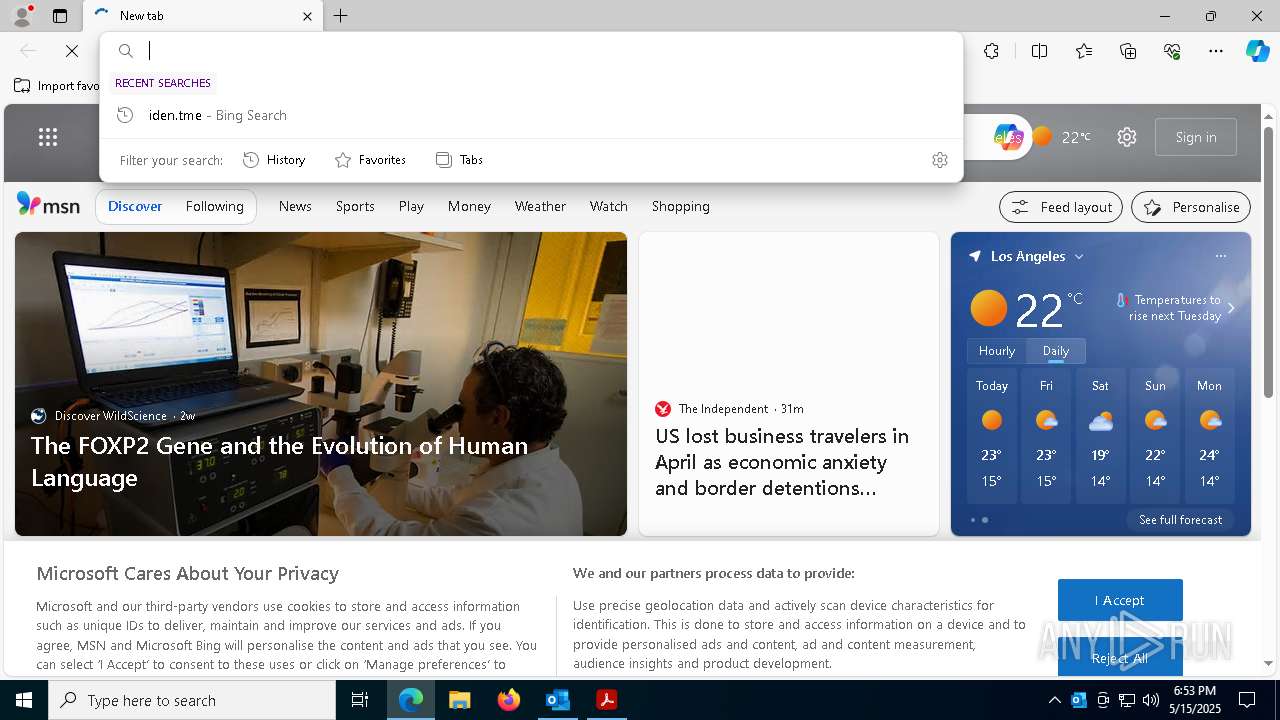This screenshot has width=1280, height=720.
Task: Open the Money menu item
Action: (x=469, y=206)
